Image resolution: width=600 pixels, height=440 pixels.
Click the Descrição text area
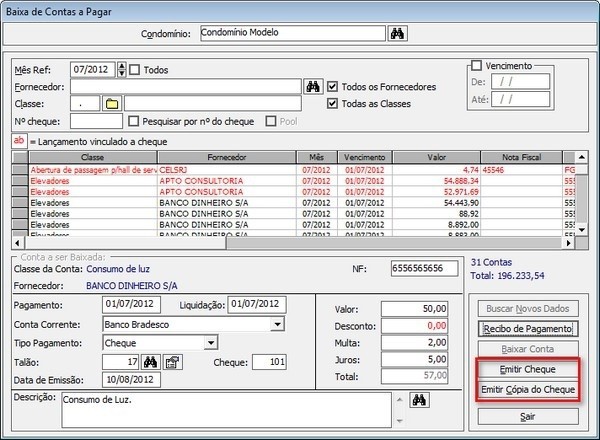[x=227, y=410]
